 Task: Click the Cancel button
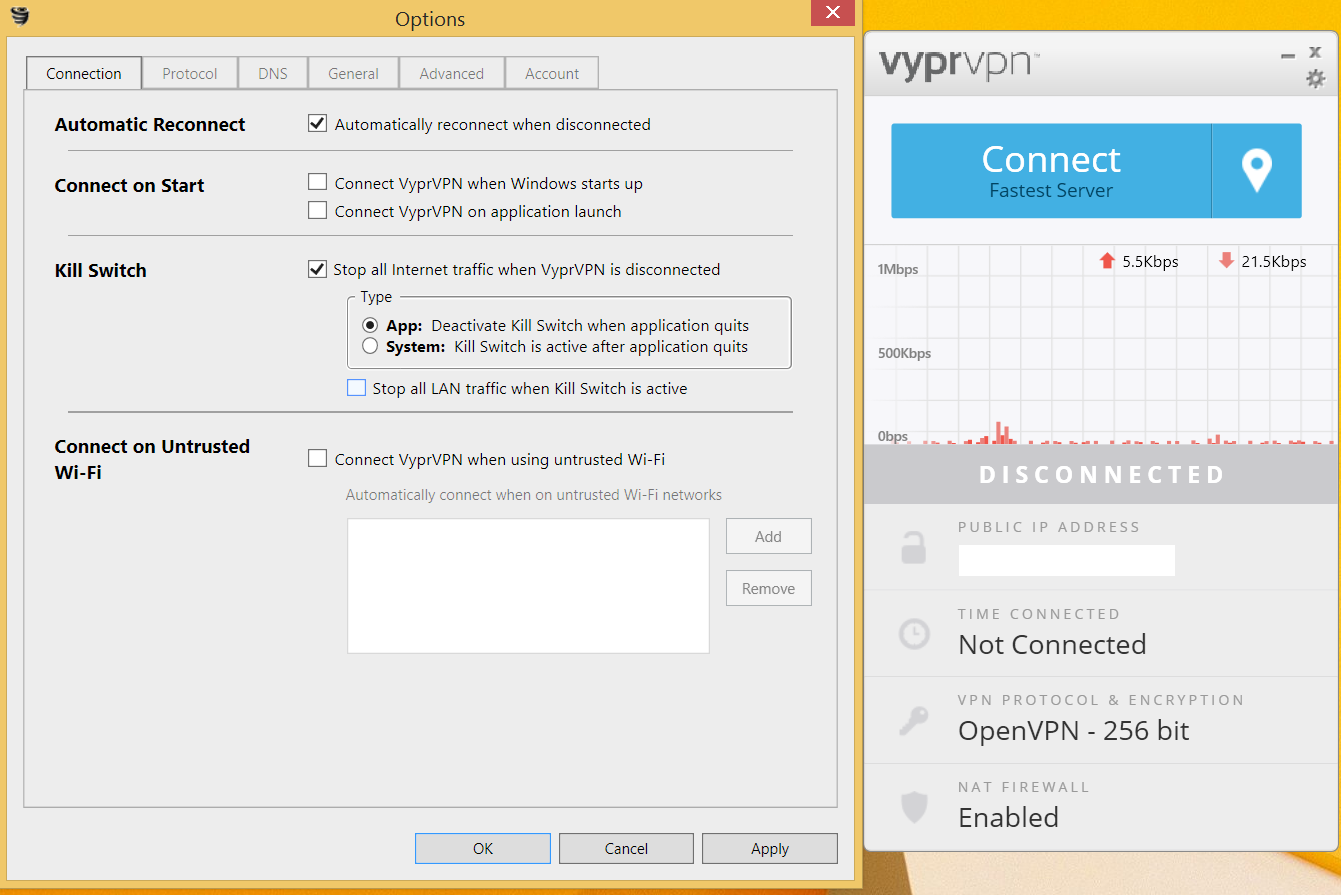point(626,848)
